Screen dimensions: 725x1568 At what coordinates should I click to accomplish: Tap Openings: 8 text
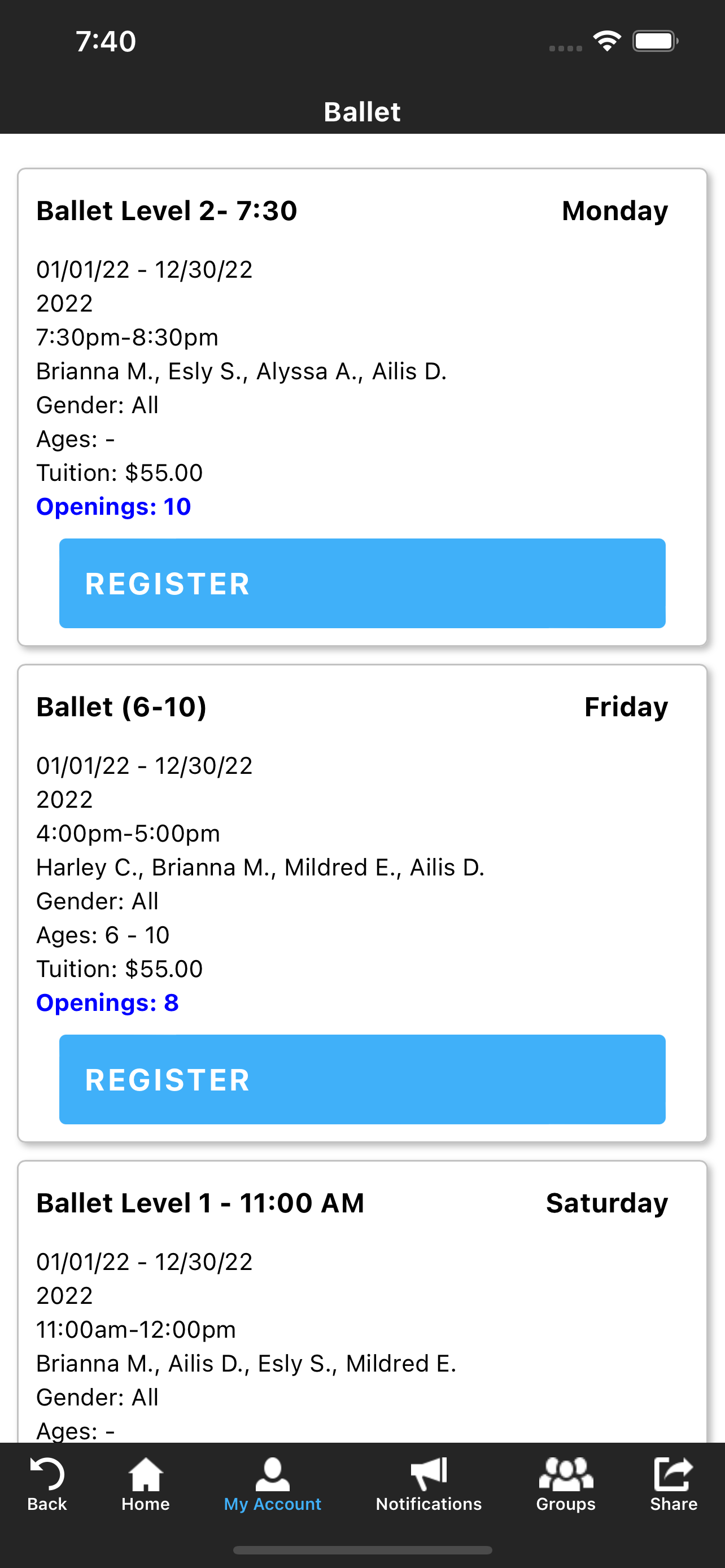tap(108, 1002)
